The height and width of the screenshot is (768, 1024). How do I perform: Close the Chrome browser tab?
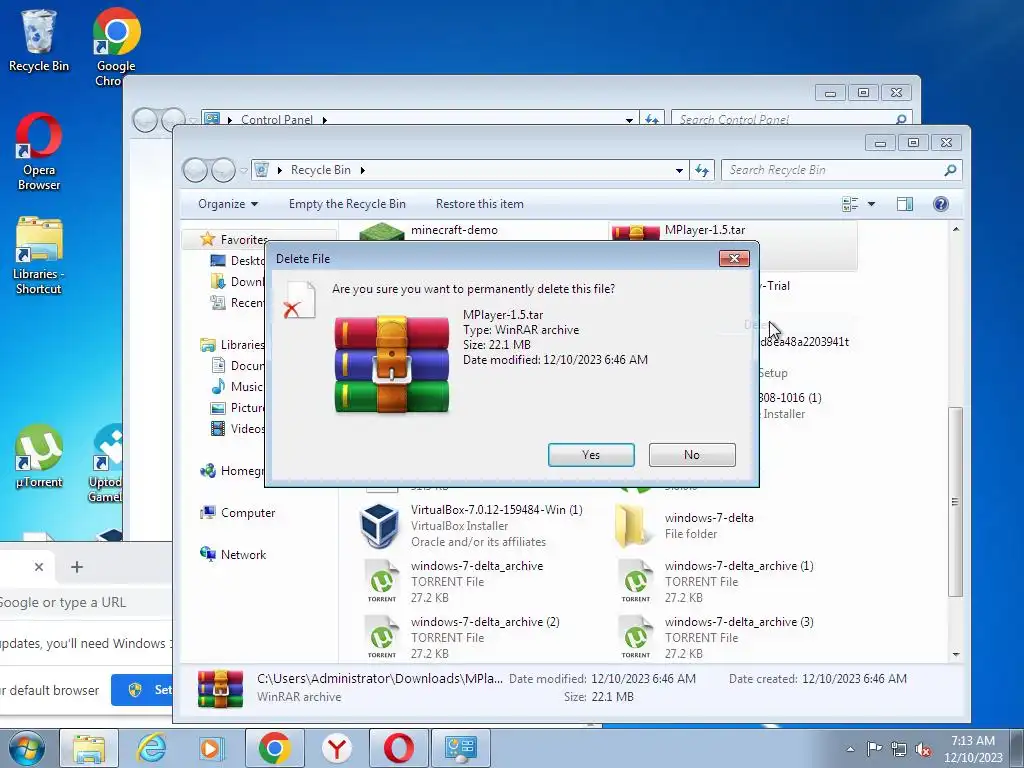(39, 567)
